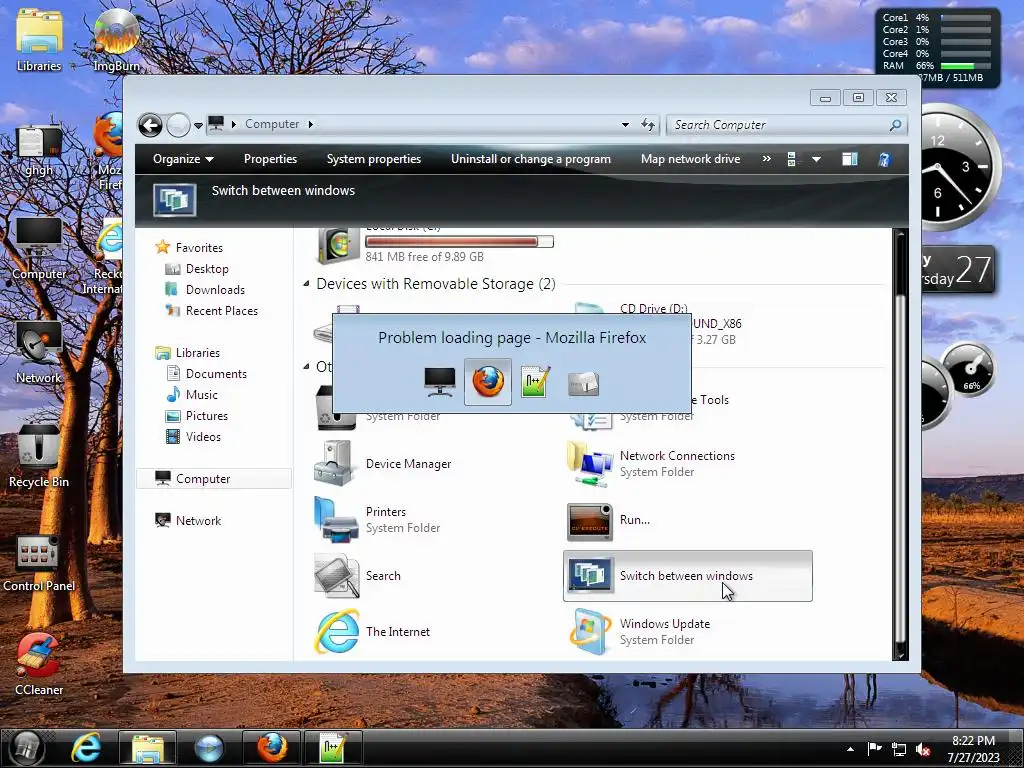Launch Internet Explorer from the taskbar
The image size is (1024, 768).
point(86,748)
